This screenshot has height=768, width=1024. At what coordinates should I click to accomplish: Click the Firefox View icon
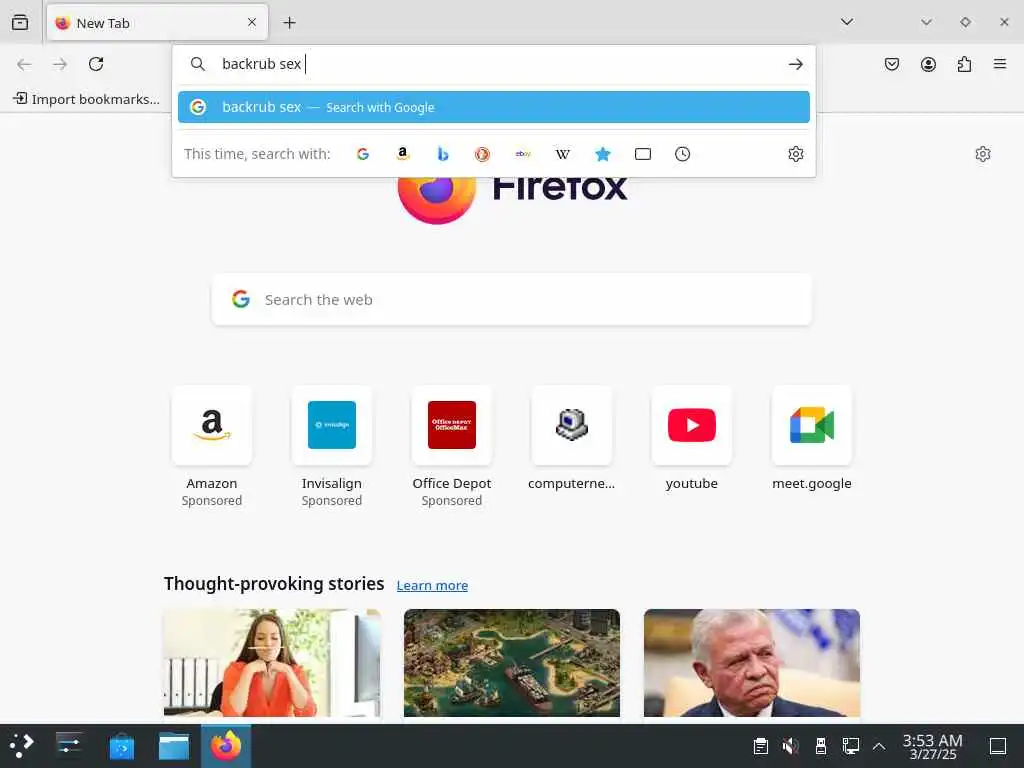[x=20, y=22]
